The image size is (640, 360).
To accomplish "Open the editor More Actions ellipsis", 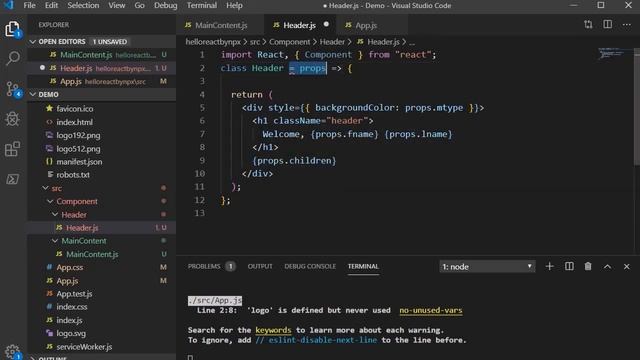I will coord(627,25).
